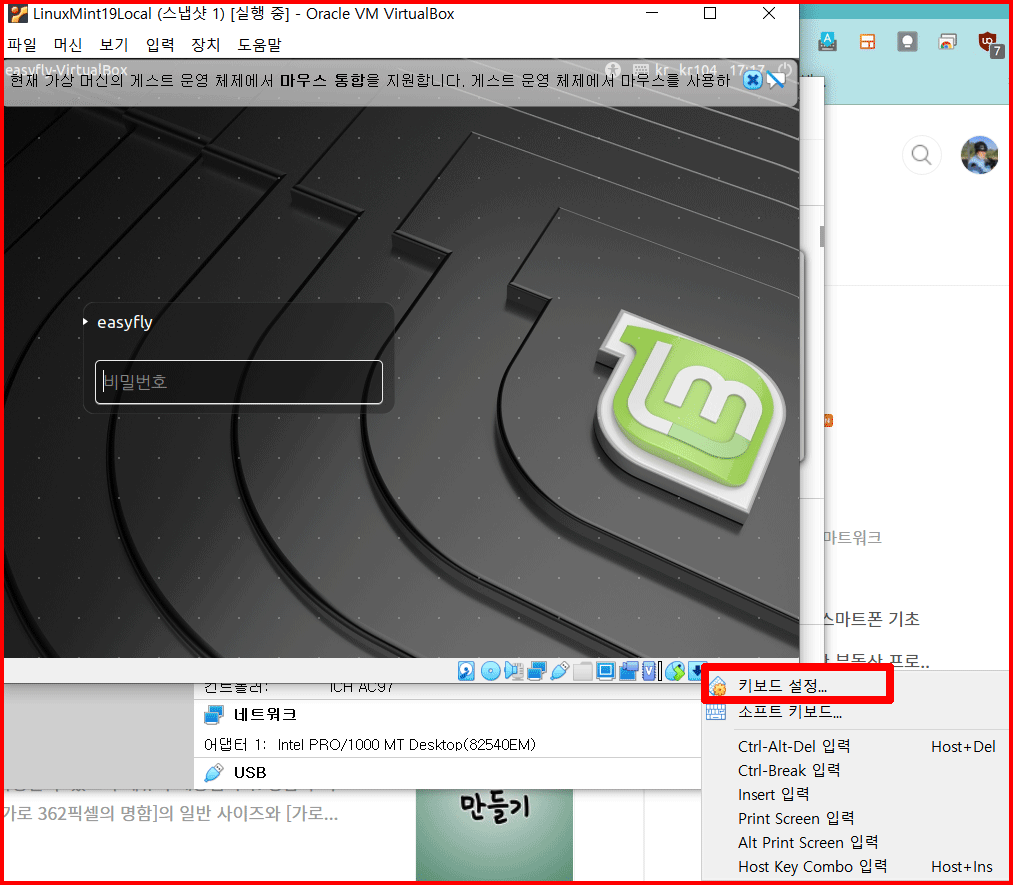Click the browser page search magnifier icon
This screenshot has width=1013, height=885.
921,155
